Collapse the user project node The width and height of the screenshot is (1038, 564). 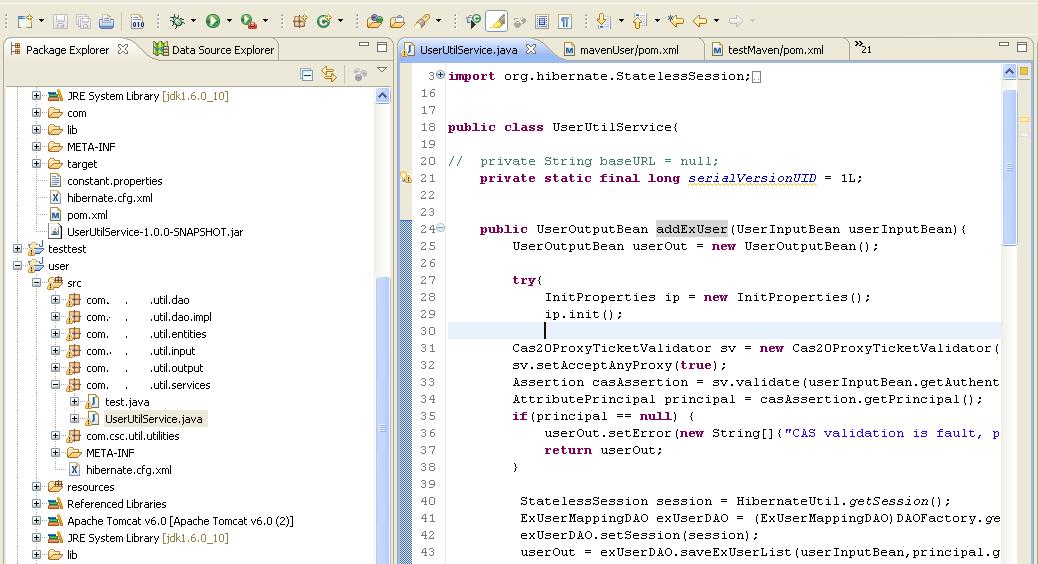pos(17,265)
